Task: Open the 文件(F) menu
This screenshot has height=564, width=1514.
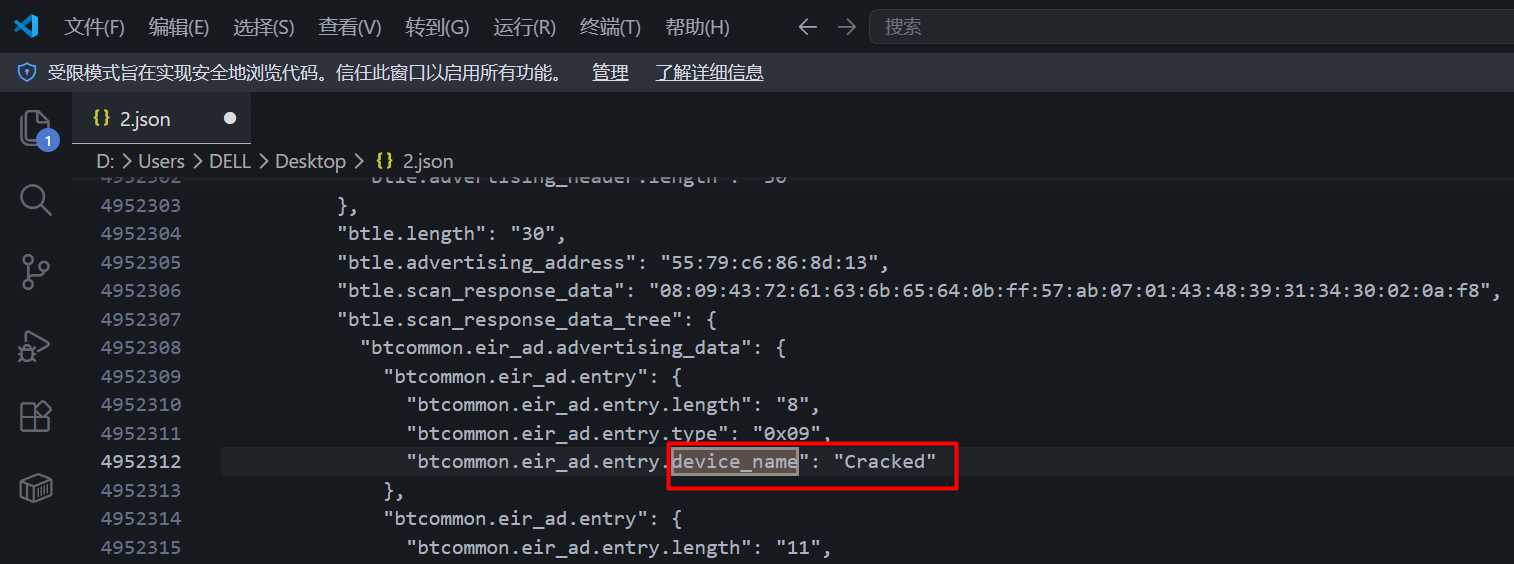Action: (94, 27)
